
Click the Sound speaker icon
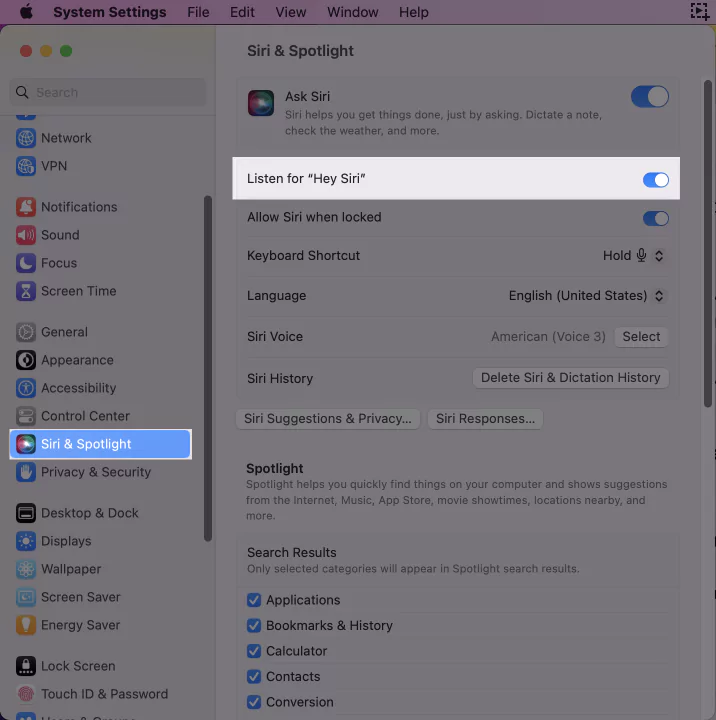(26, 235)
